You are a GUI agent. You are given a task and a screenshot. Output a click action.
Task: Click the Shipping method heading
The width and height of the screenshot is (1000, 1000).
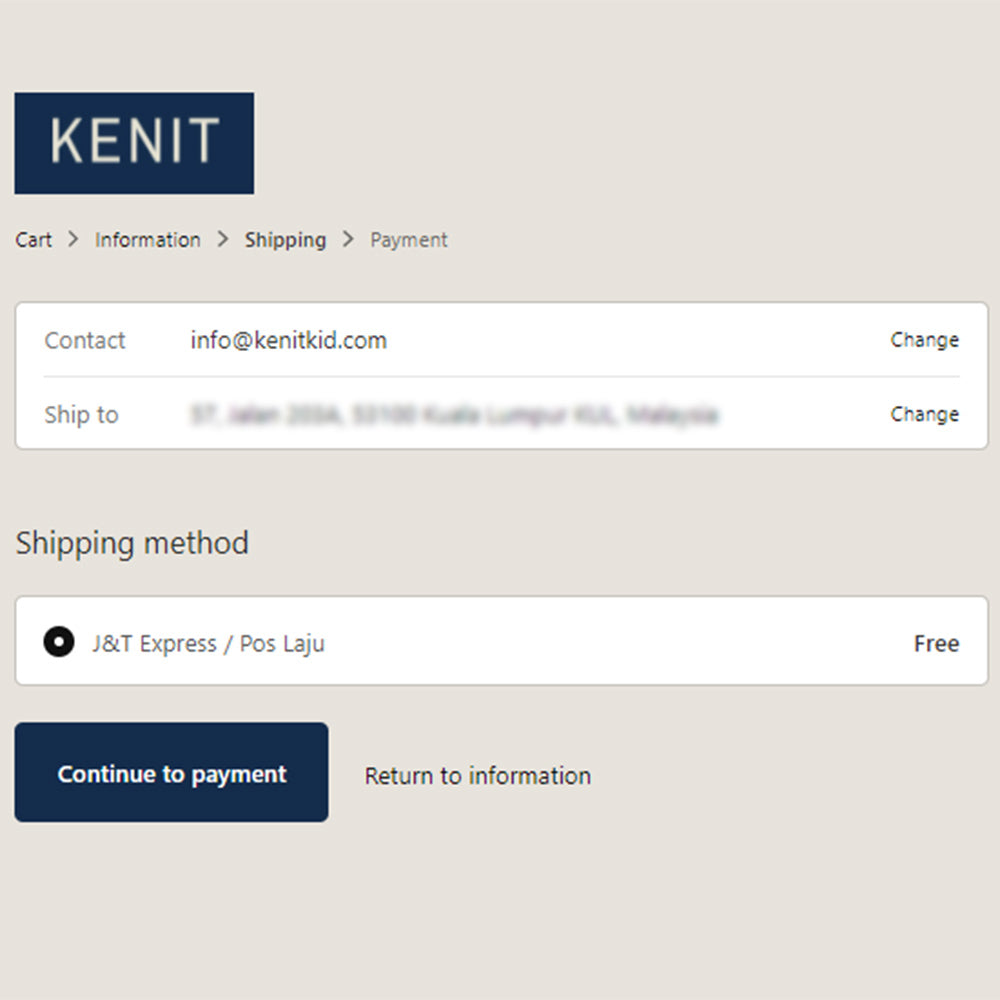tap(132, 543)
